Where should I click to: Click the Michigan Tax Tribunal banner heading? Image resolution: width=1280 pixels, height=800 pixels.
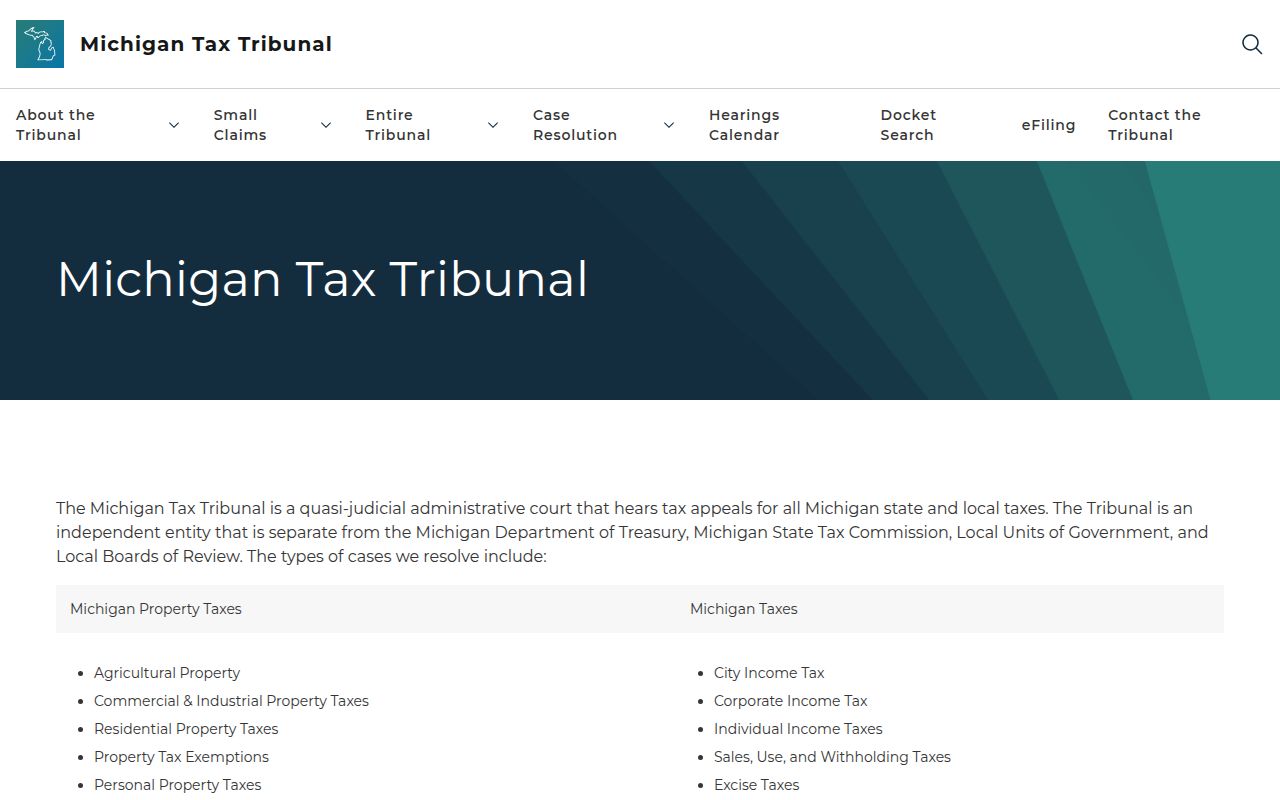click(322, 279)
